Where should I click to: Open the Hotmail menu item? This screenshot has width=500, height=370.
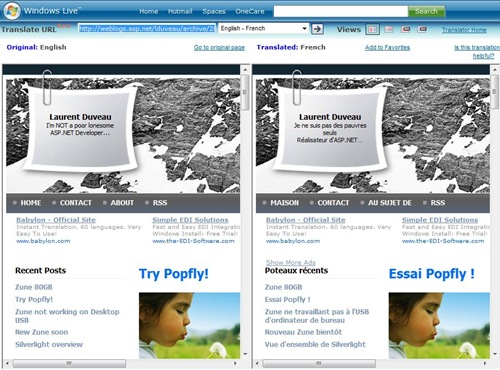180,11
